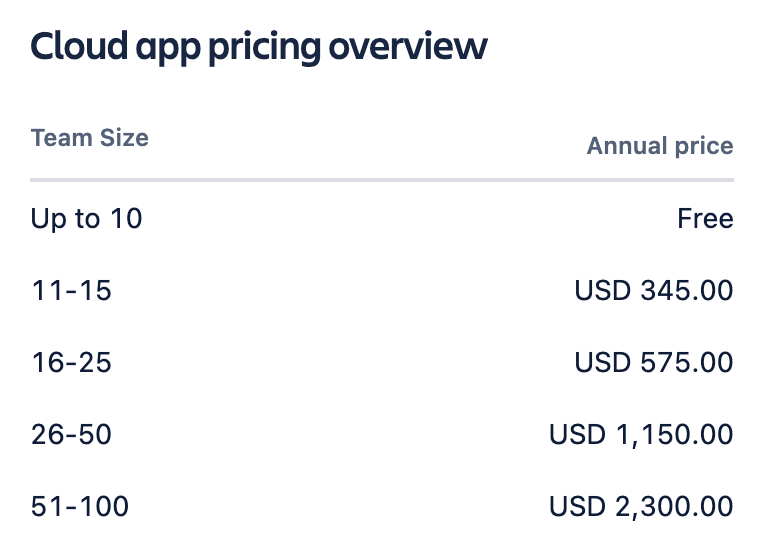766x540 pixels.
Task: Click the USD 575.00 price
Action: tap(654, 362)
